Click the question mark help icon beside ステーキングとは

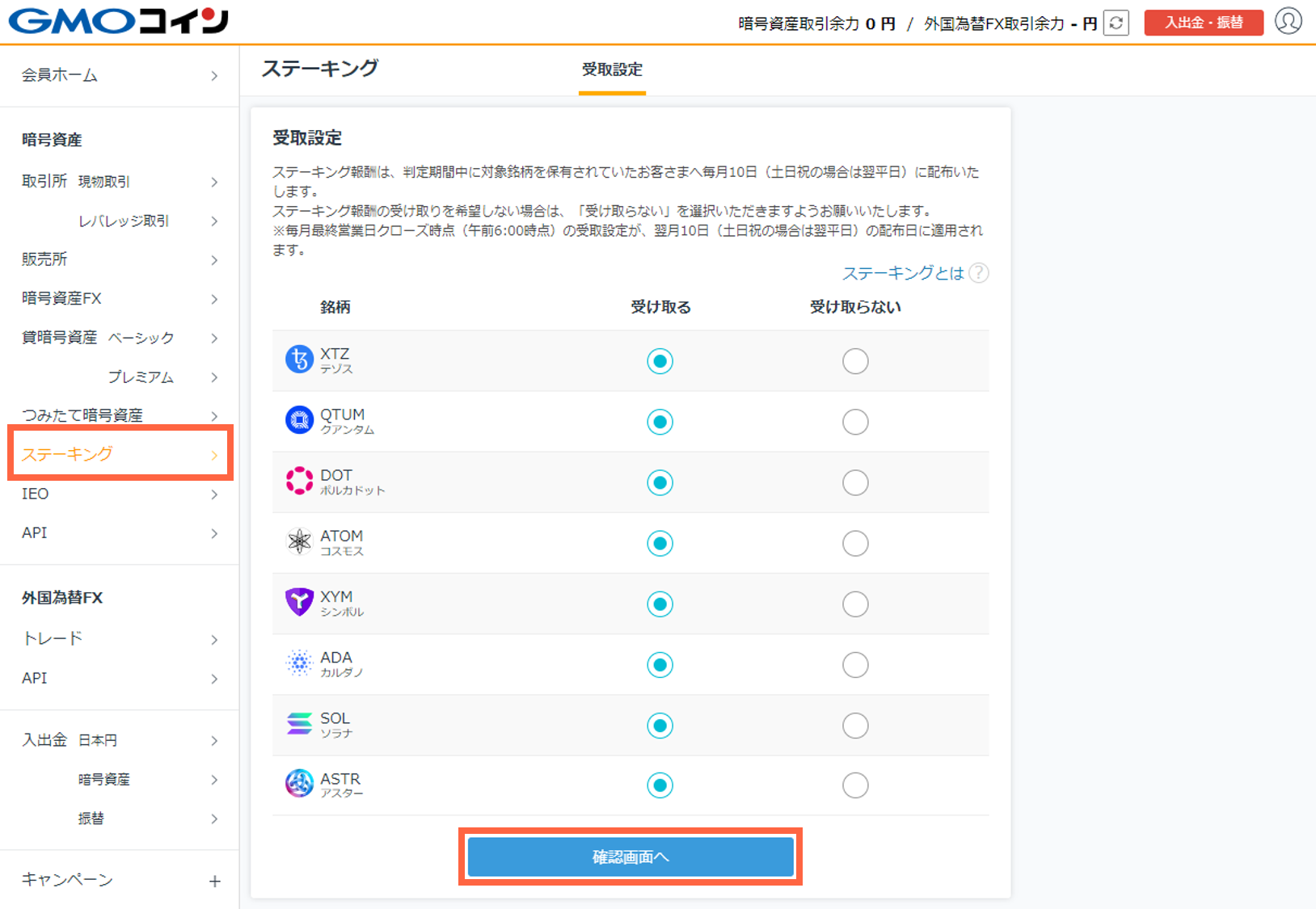pyautogui.click(x=978, y=273)
